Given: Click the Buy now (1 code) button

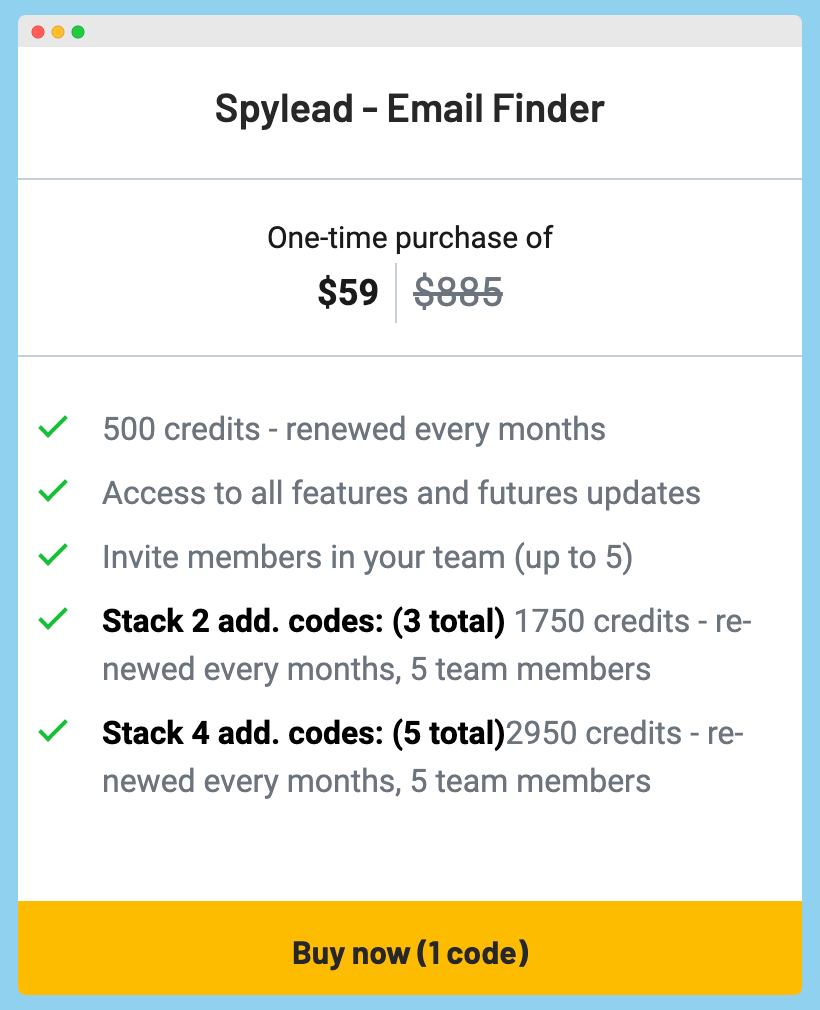Looking at the screenshot, I should click(x=410, y=948).
